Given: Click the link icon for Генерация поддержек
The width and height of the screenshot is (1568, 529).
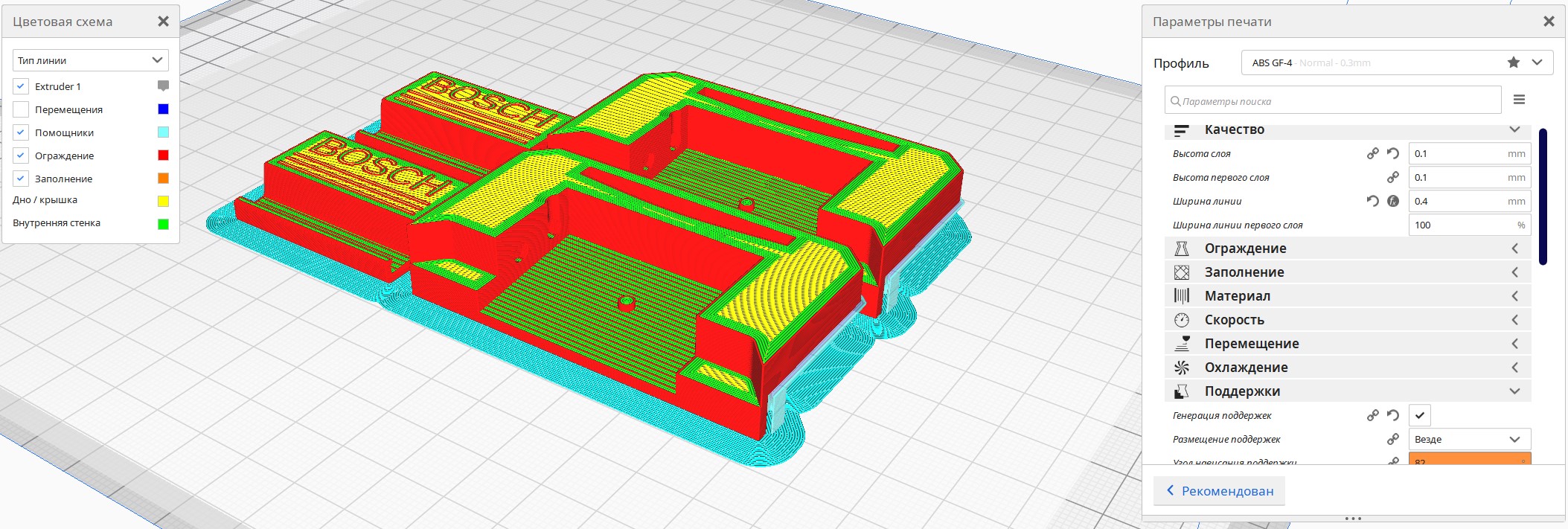Looking at the screenshot, I should 1373,415.
